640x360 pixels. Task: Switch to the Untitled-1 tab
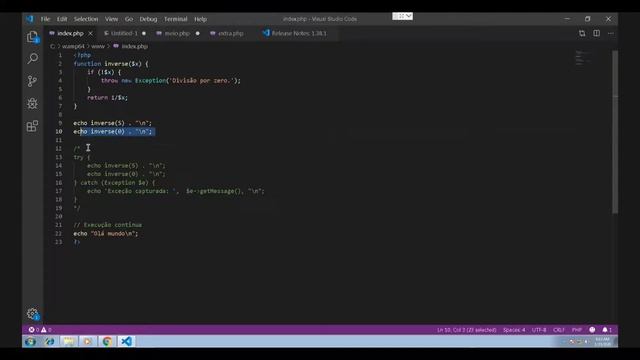(x=124, y=33)
